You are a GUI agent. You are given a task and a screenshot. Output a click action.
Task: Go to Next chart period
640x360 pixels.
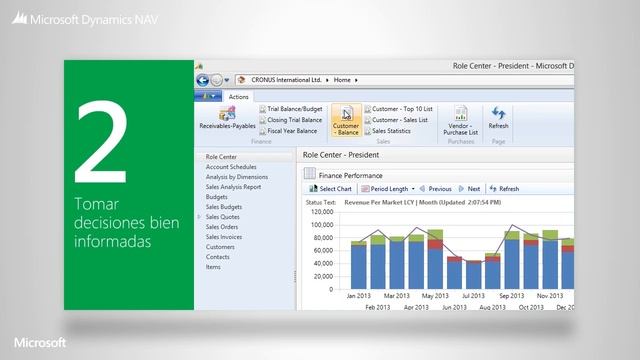pyautogui.click(x=469, y=189)
